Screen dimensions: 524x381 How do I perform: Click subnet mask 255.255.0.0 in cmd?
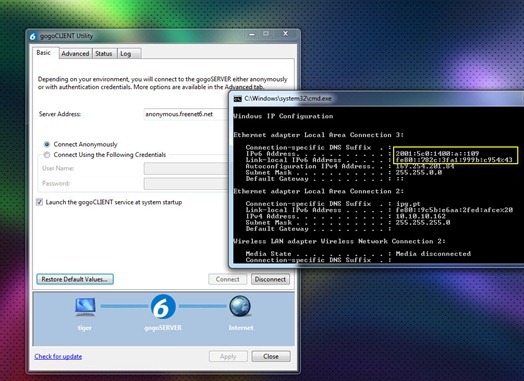[x=419, y=172]
